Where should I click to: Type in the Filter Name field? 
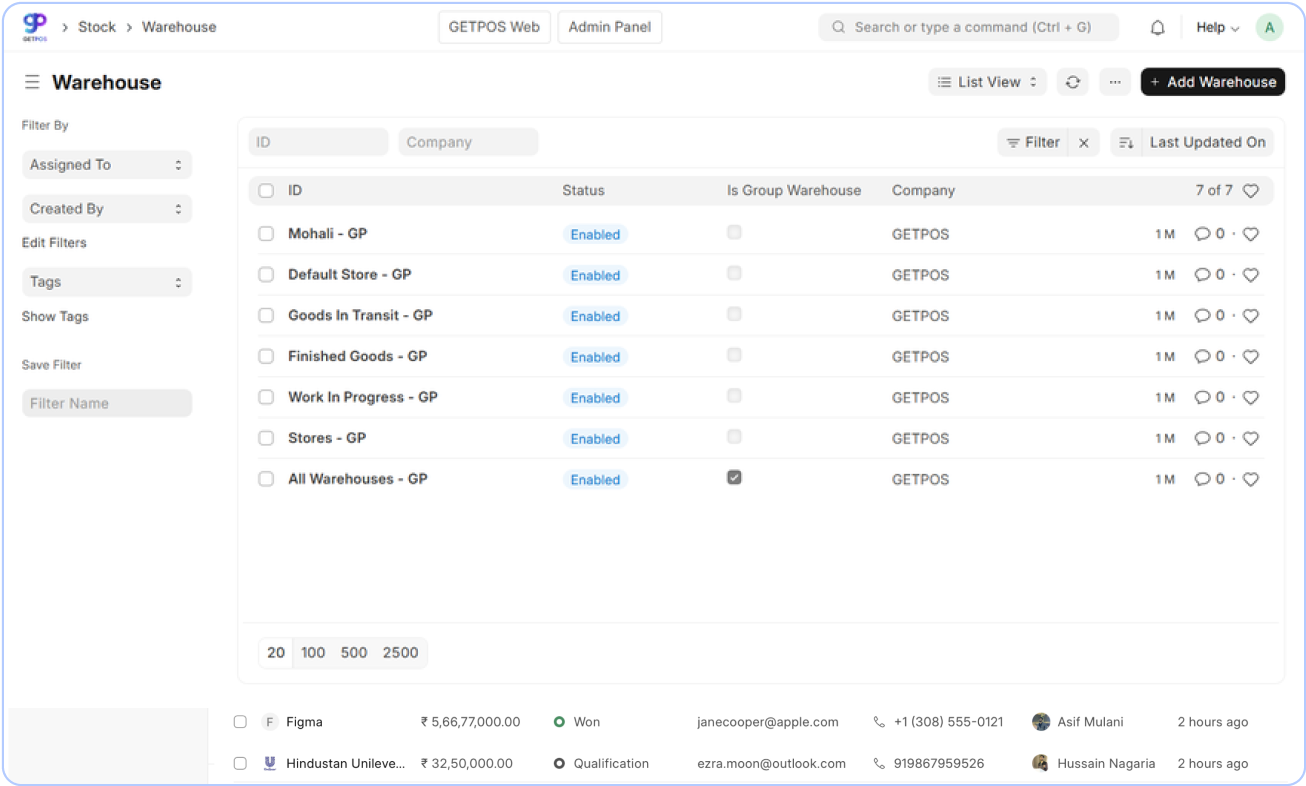coord(106,403)
